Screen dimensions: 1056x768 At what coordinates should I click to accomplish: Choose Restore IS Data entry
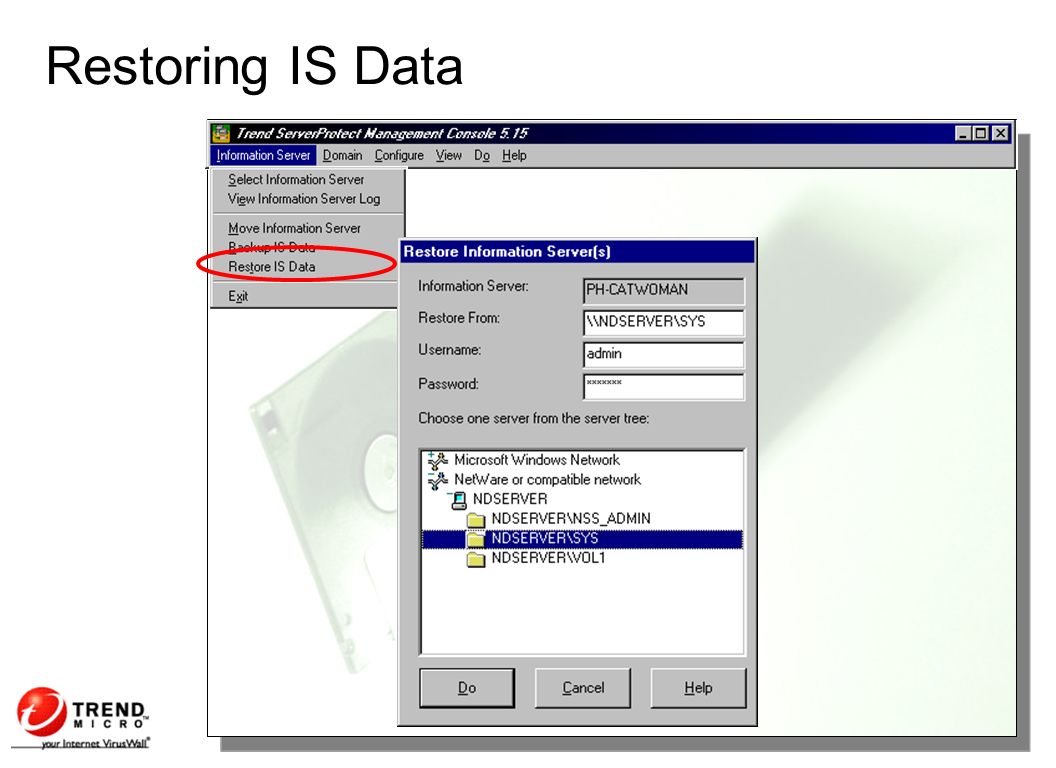pyautogui.click(x=271, y=267)
